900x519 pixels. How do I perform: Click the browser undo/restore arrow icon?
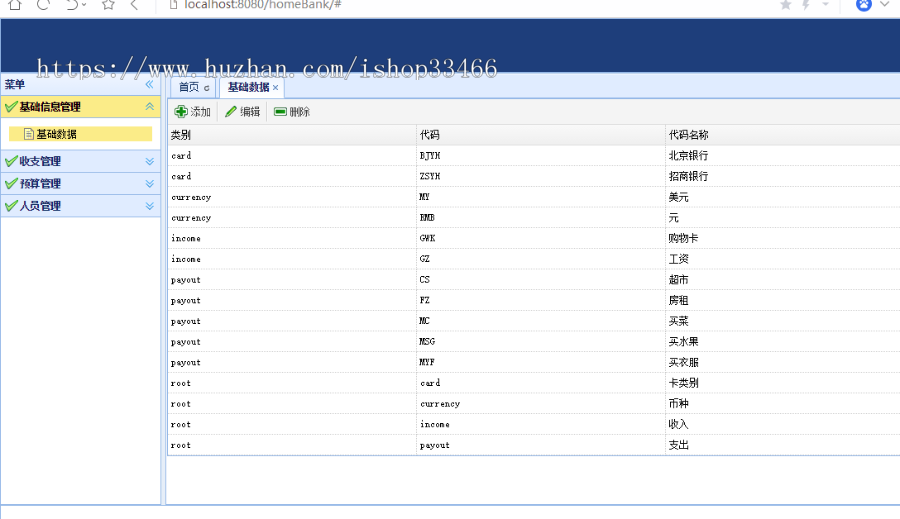click(72, 5)
